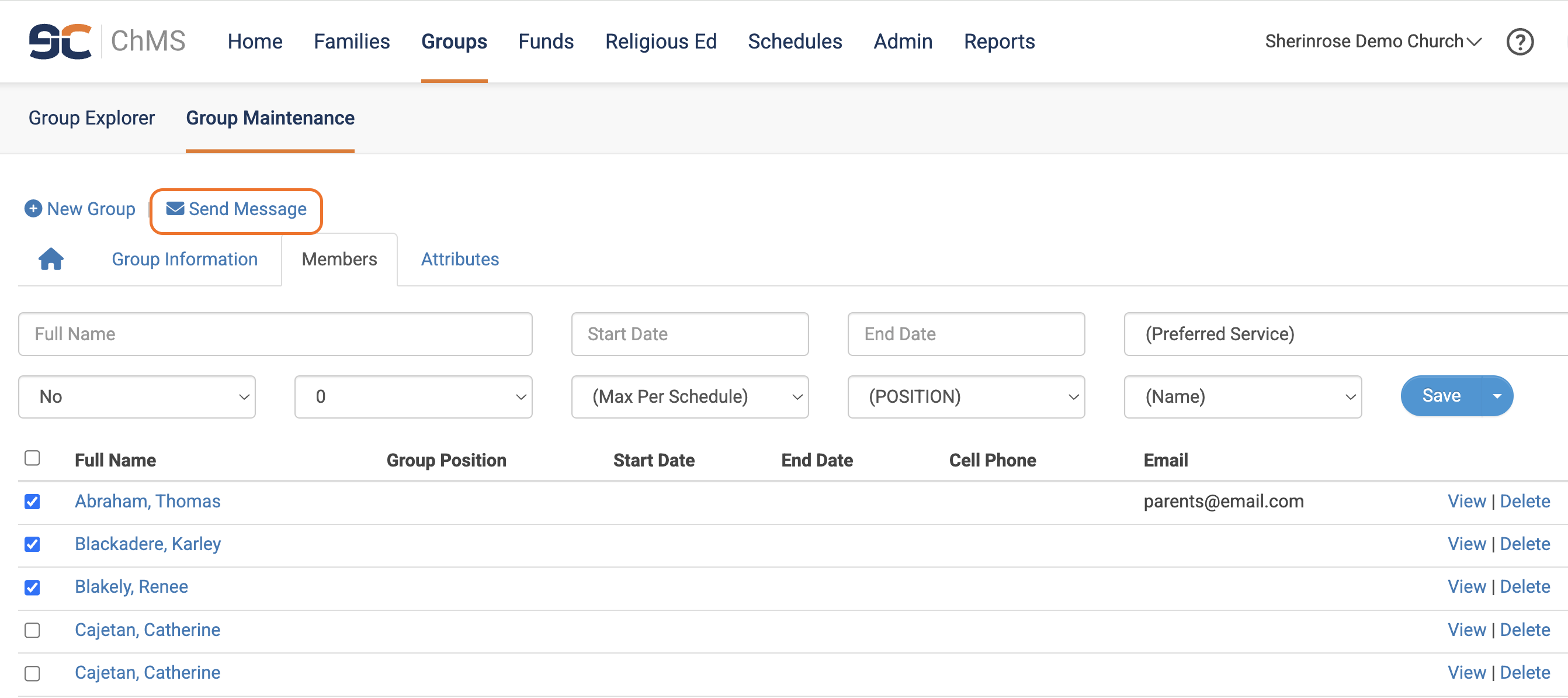Open the Save button dropdown arrow

pos(1496,396)
